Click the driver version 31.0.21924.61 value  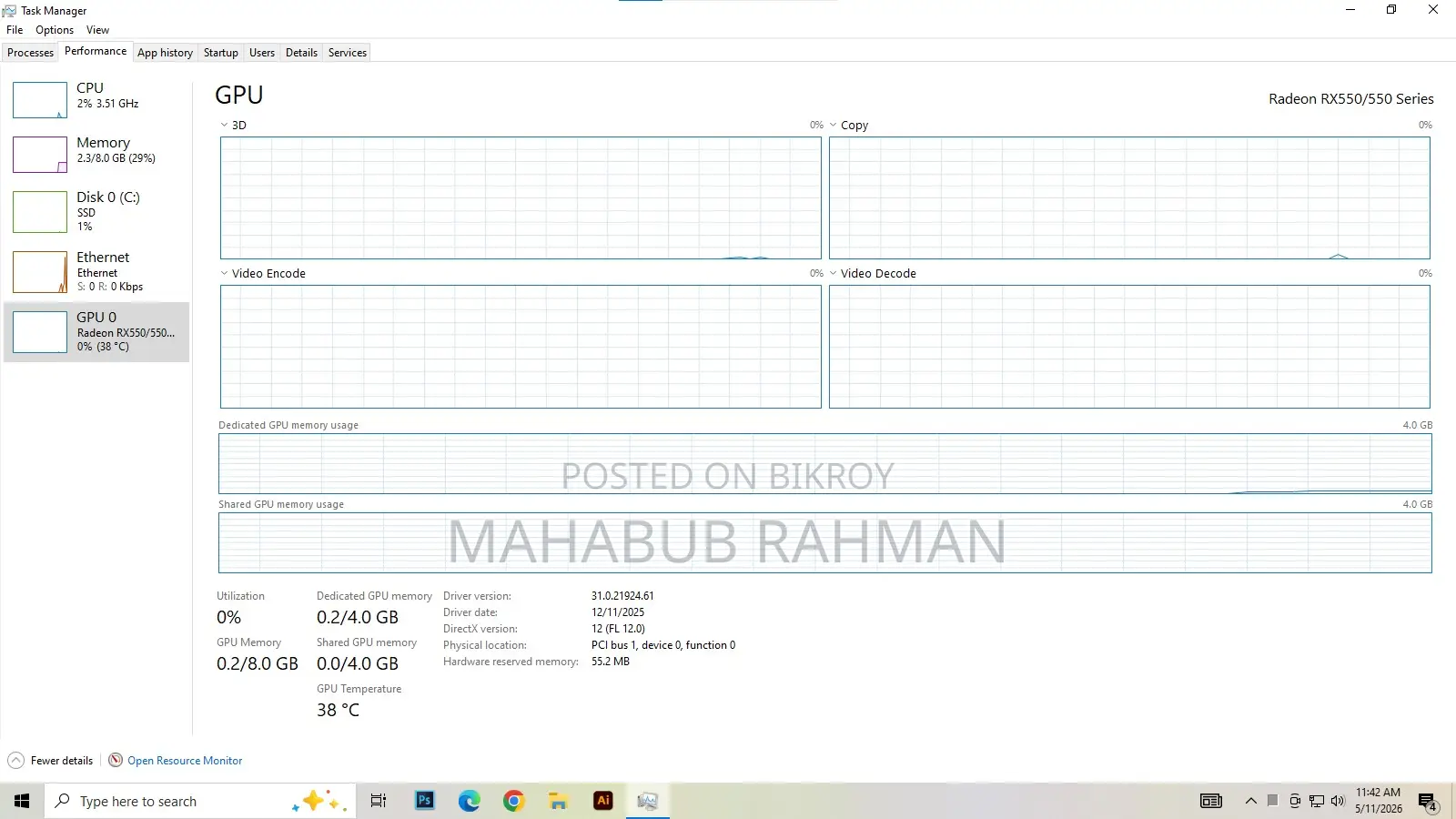point(622,596)
